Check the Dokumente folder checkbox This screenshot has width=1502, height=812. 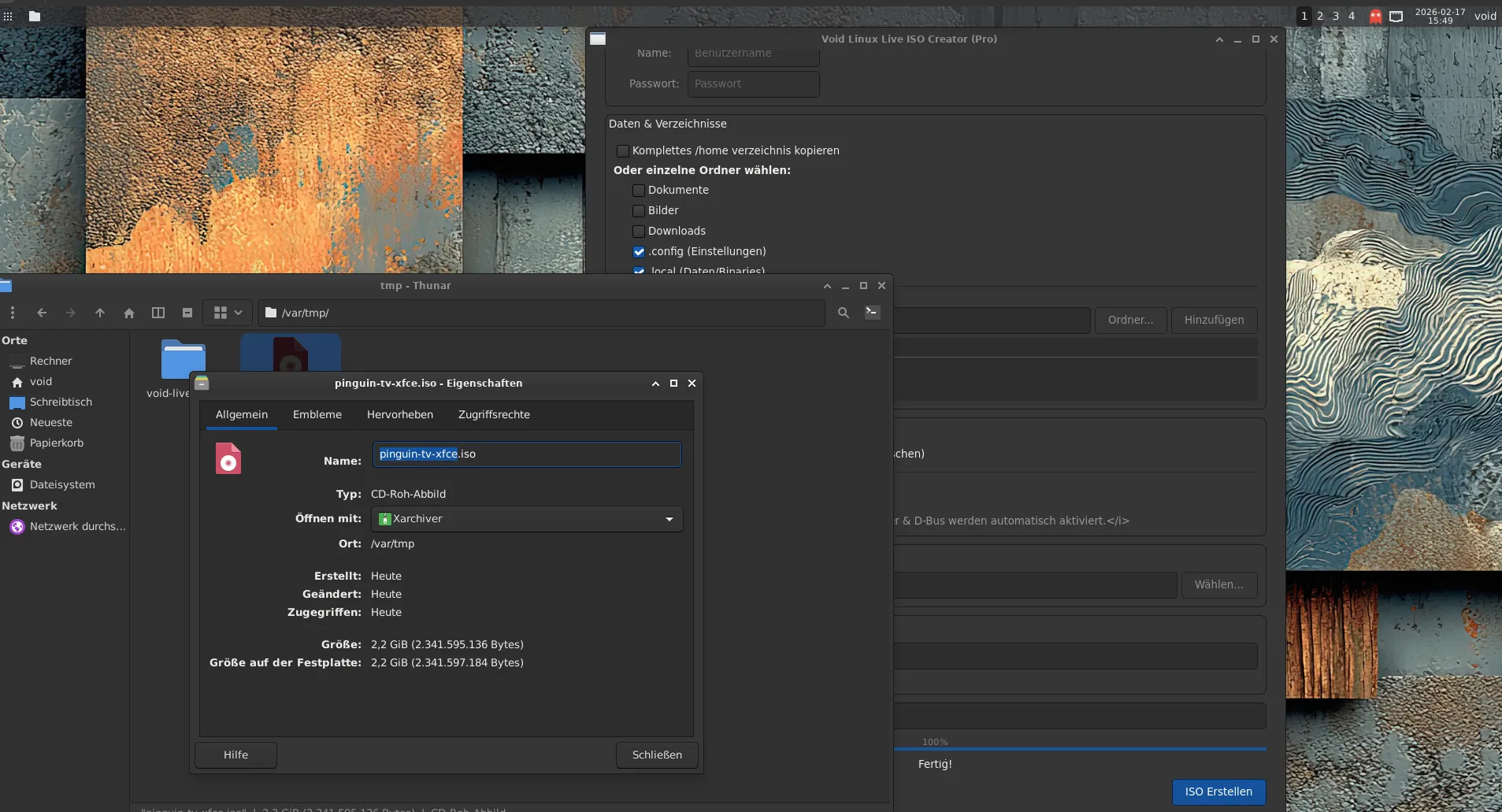pyautogui.click(x=639, y=191)
